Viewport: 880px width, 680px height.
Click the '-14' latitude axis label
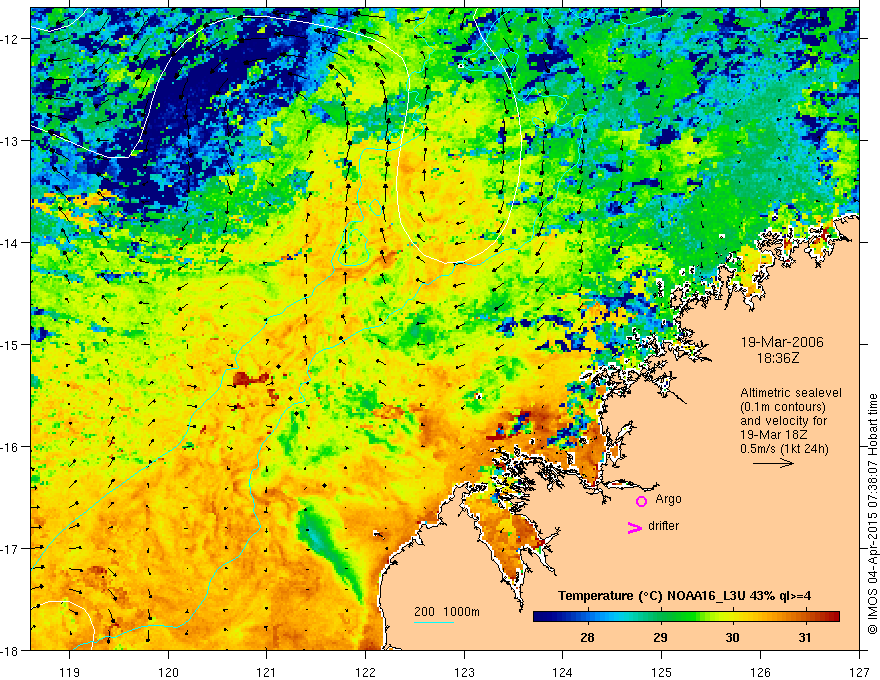(11, 243)
